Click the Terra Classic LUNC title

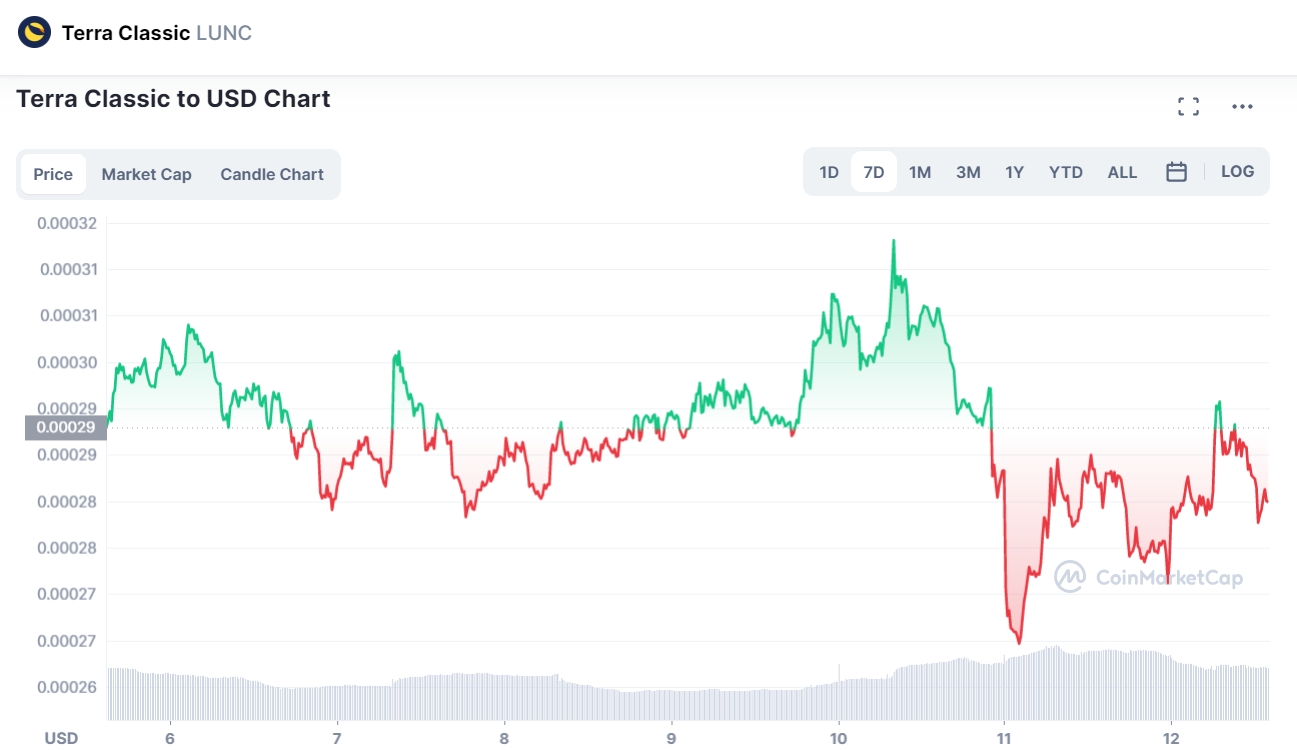[156, 33]
